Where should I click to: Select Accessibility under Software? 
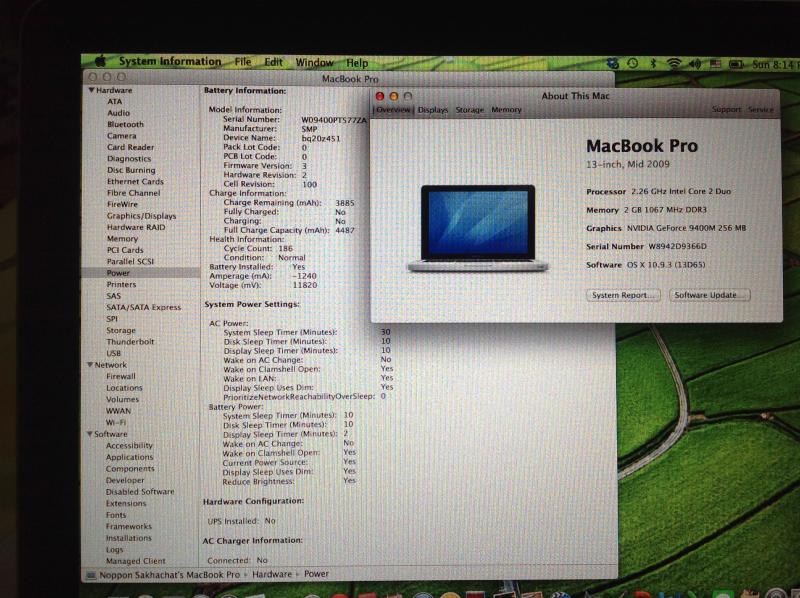[129, 445]
